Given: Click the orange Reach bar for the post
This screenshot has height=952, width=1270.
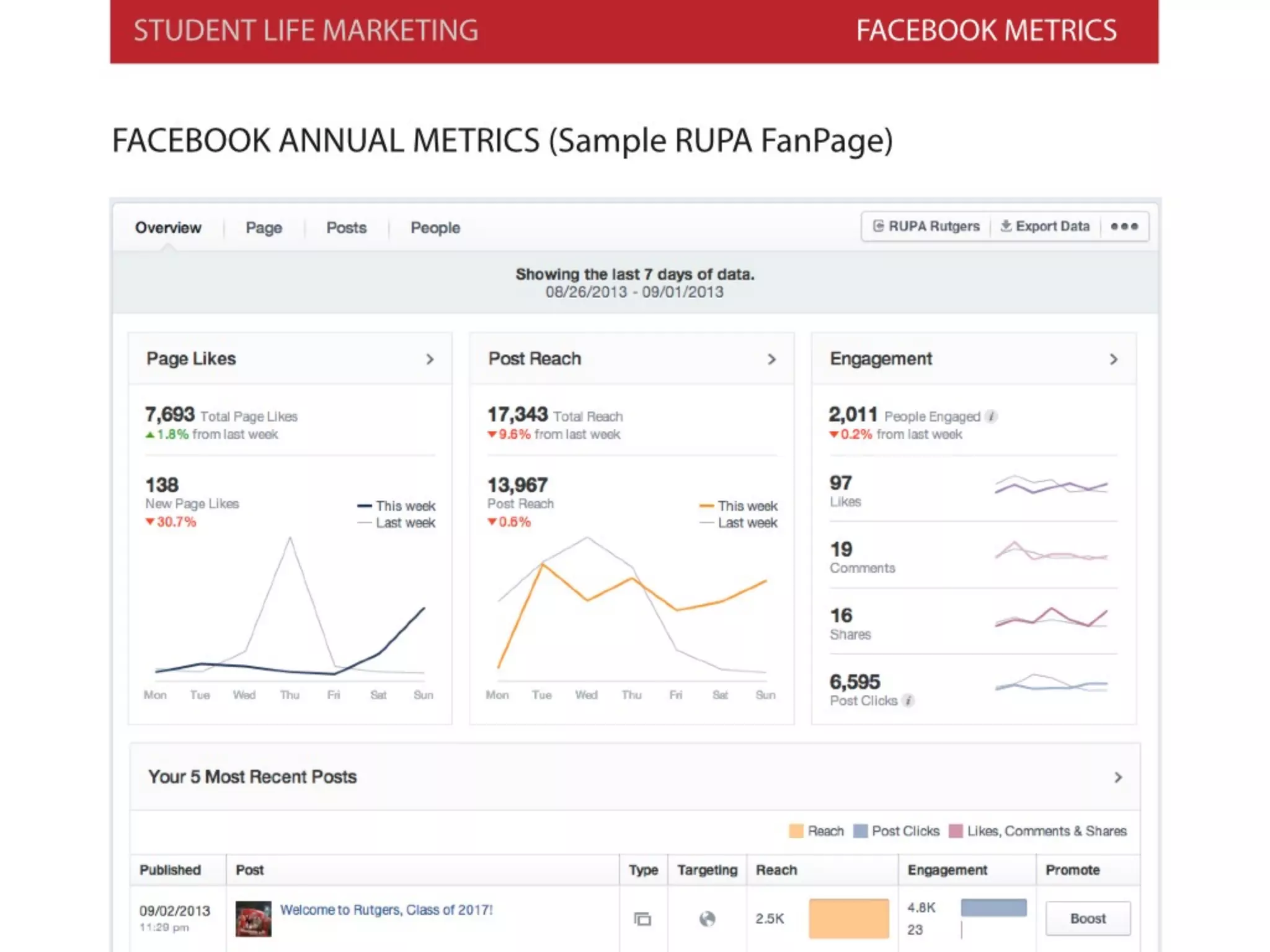Looking at the screenshot, I should click(x=848, y=919).
